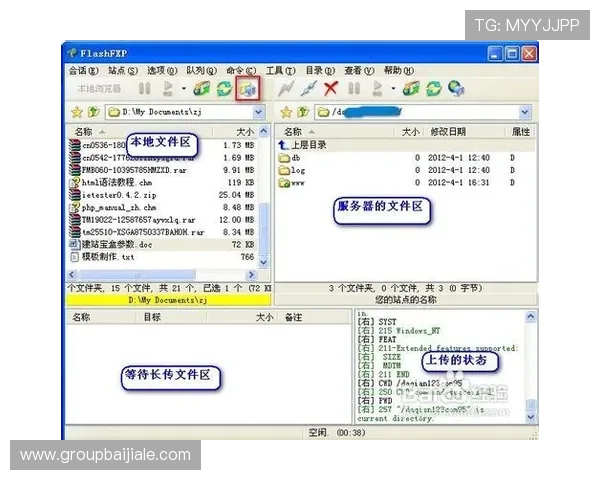
Task: Open the 目录 menu
Action: click(x=320, y=70)
